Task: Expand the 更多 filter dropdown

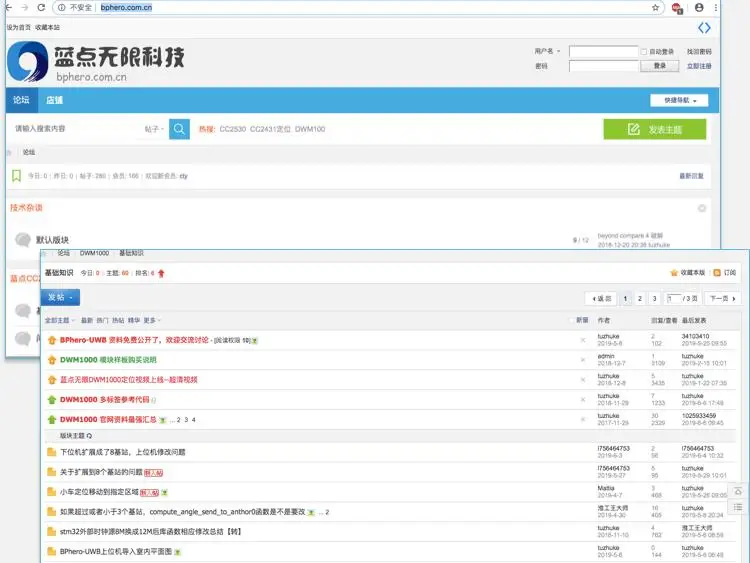Action: point(152,320)
